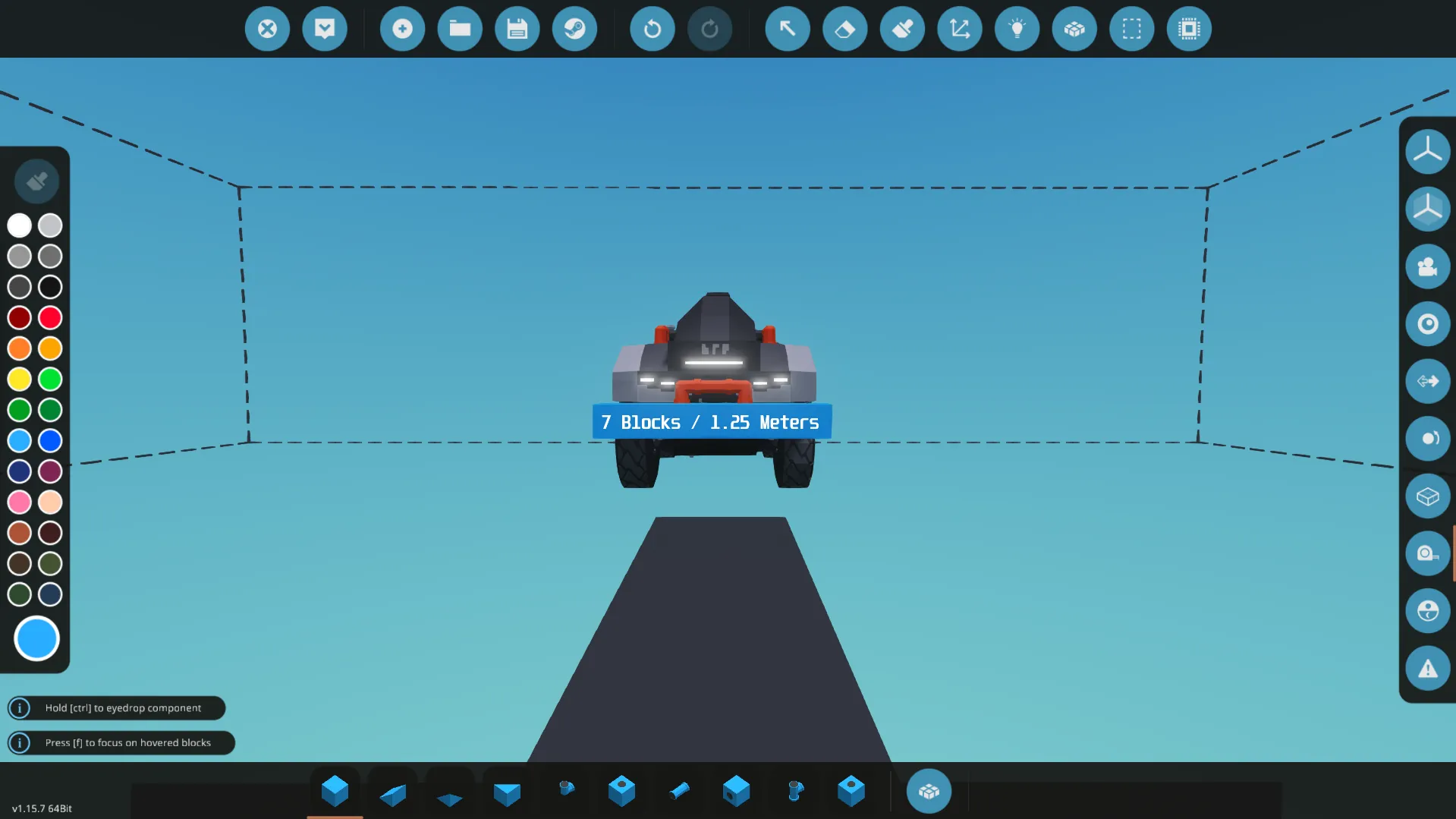Select the Paint brush tool in top toolbar
1456x819 pixels.
coord(902,29)
